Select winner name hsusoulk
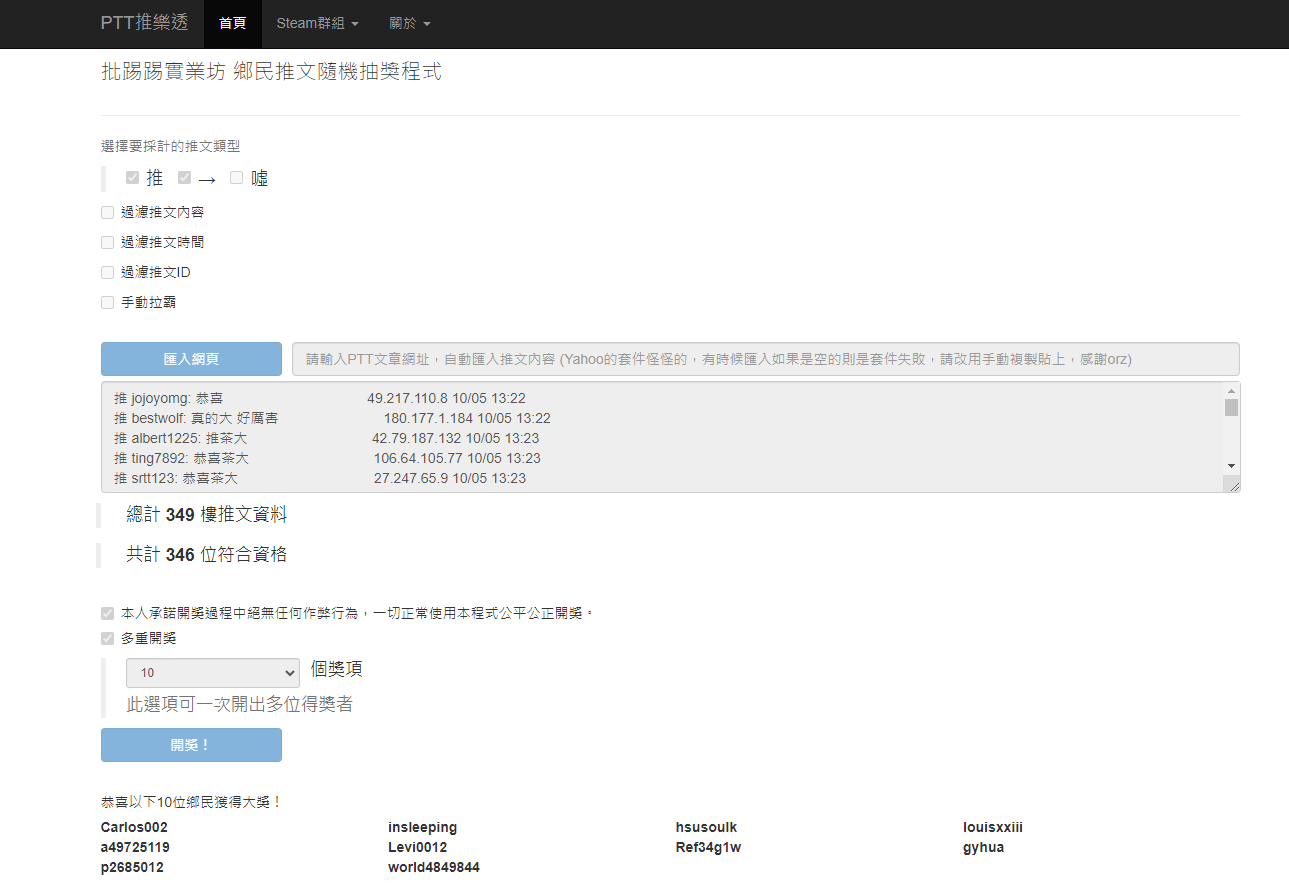 click(x=706, y=828)
